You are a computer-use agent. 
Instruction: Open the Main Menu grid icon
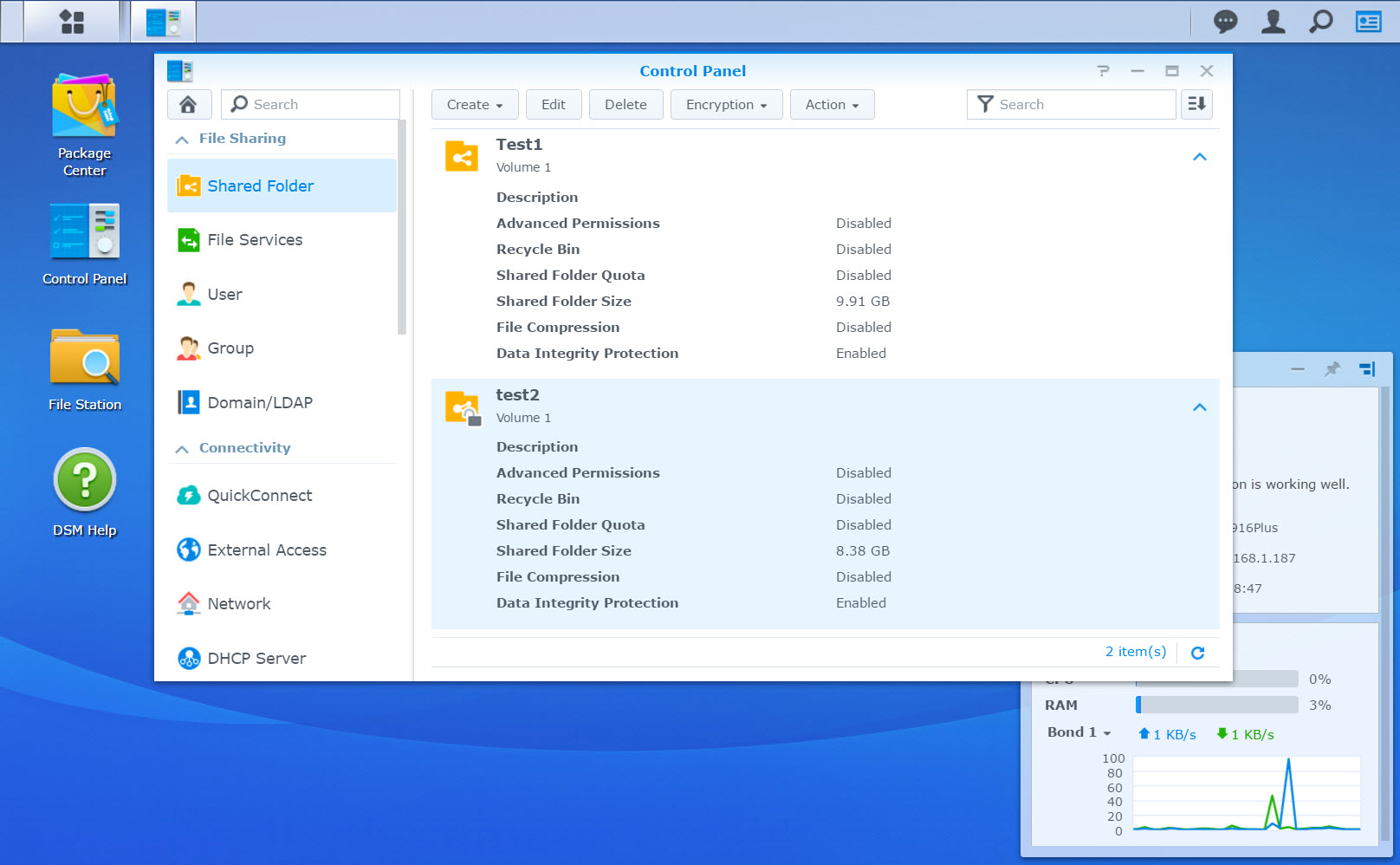[x=72, y=22]
